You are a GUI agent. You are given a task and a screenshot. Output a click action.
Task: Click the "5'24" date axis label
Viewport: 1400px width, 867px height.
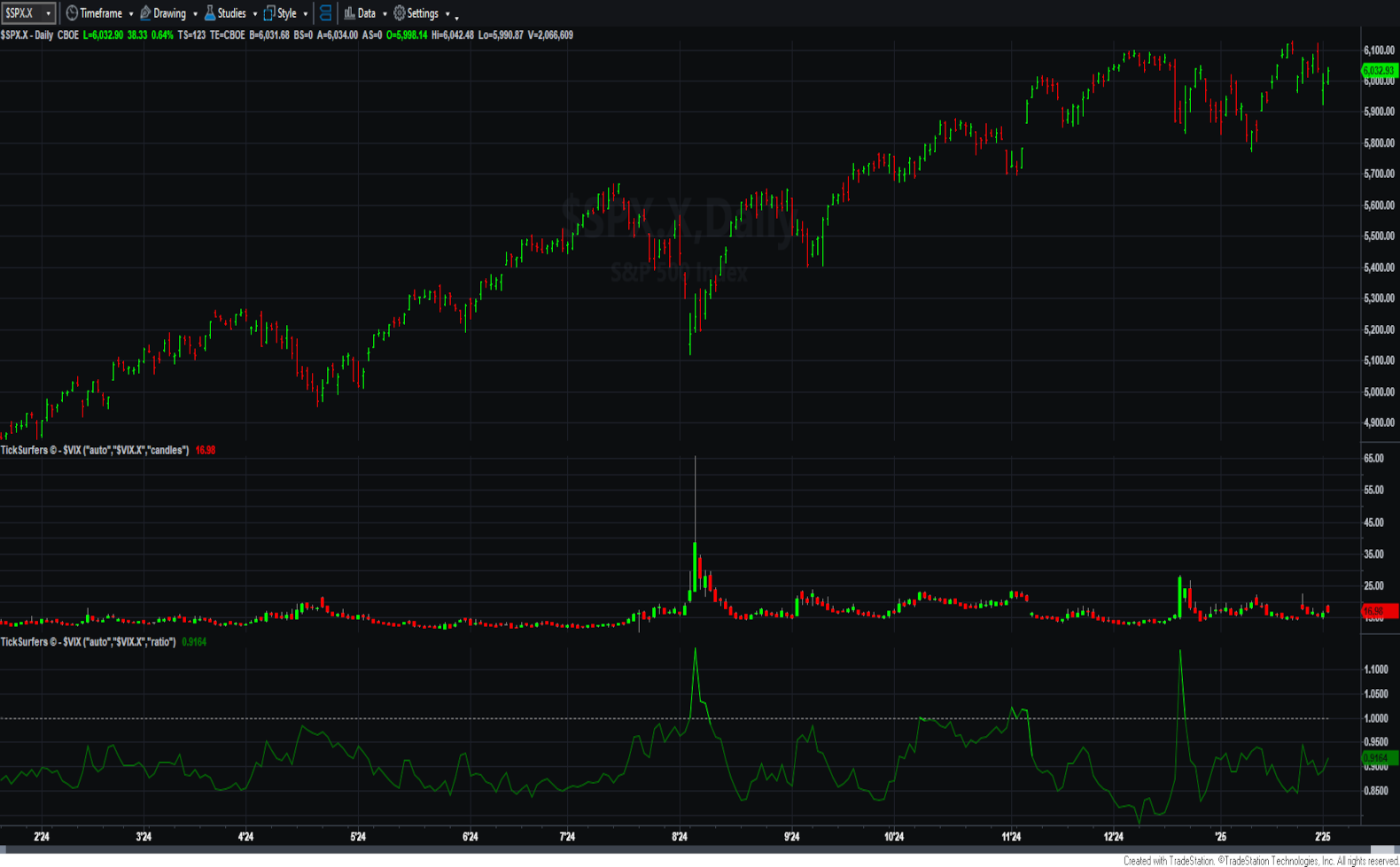(358, 837)
